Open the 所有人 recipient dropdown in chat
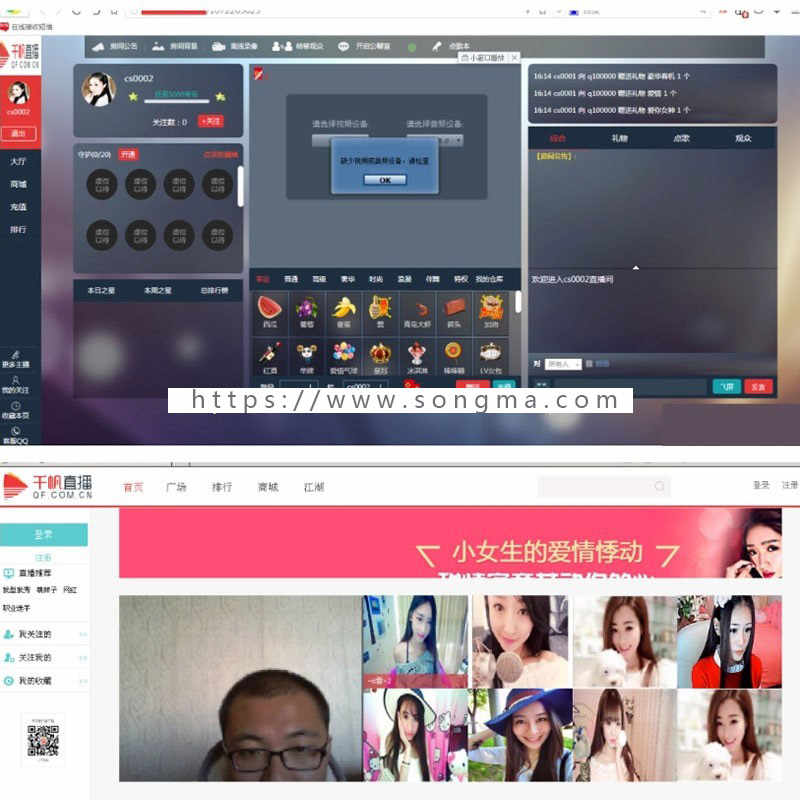The image size is (800, 800). click(x=563, y=364)
